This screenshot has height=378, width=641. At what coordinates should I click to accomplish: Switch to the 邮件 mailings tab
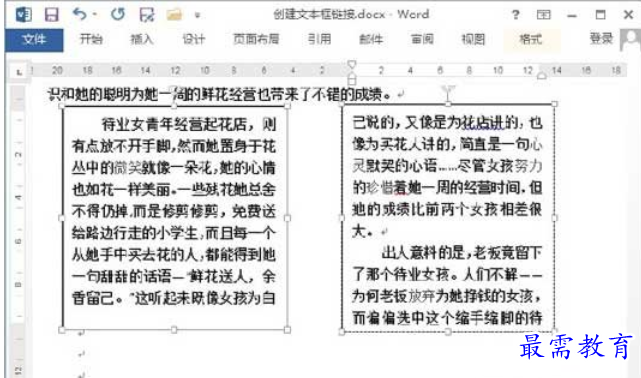(371, 39)
